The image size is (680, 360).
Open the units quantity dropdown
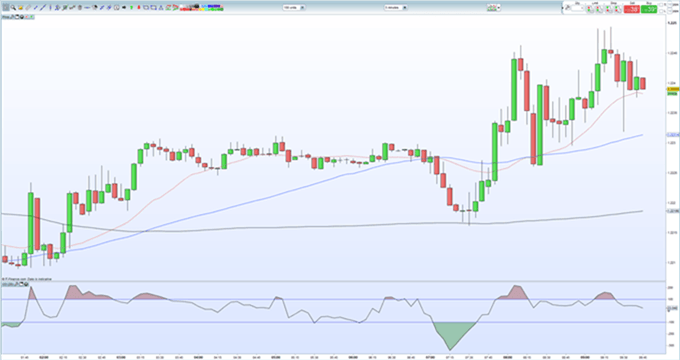coord(294,7)
